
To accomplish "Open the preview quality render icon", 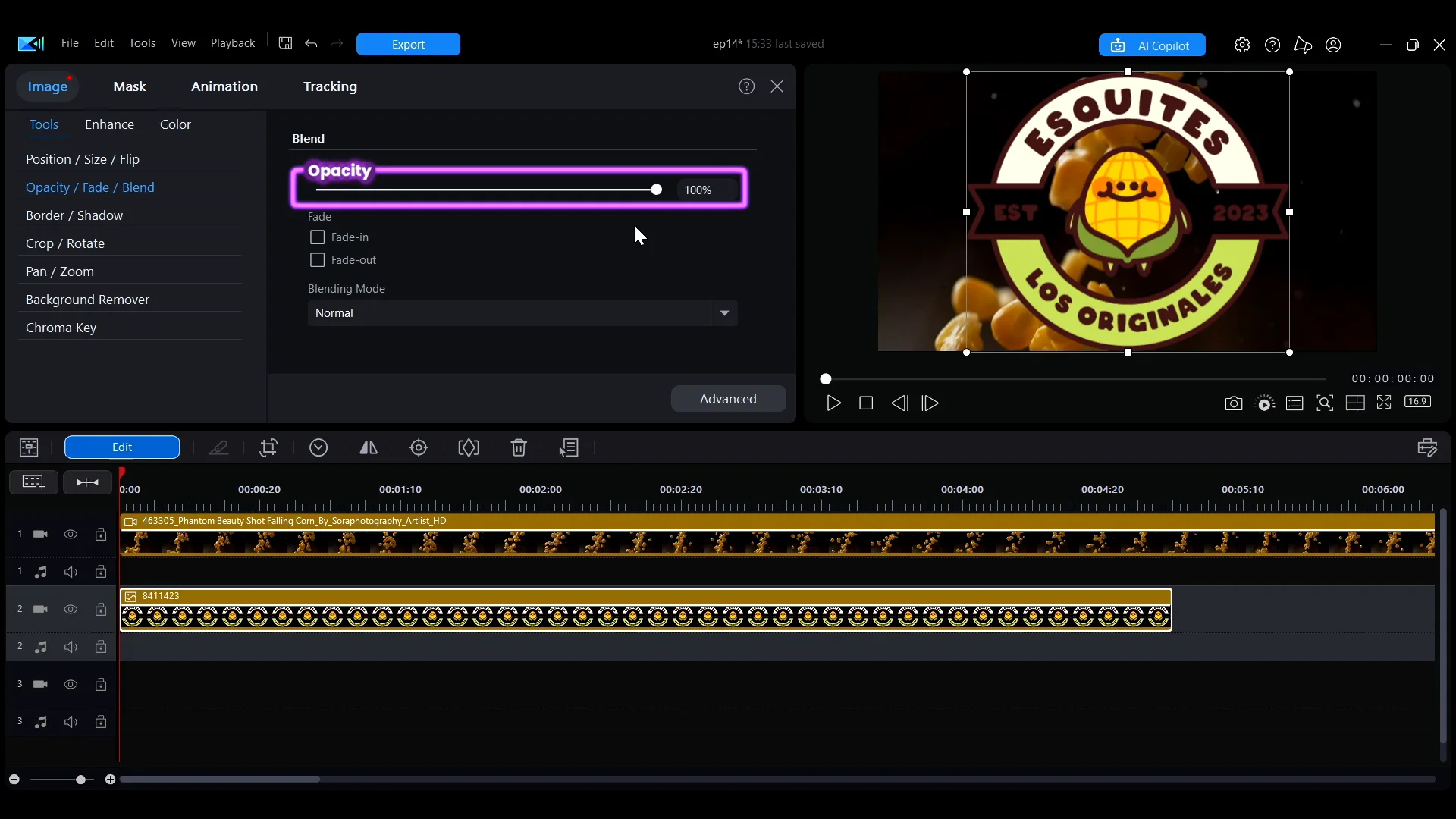I will (x=1265, y=403).
